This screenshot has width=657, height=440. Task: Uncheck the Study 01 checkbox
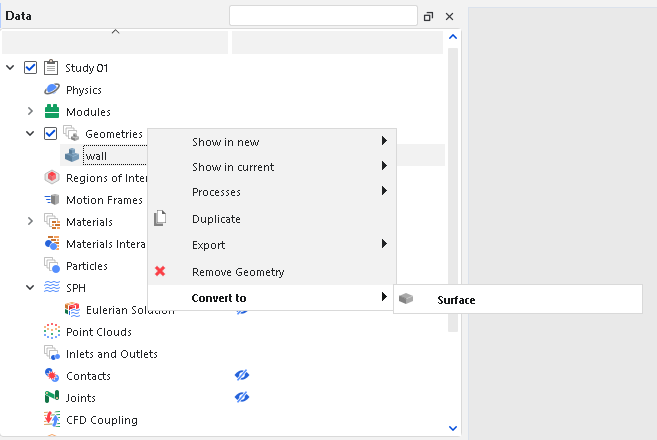[31, 68]
